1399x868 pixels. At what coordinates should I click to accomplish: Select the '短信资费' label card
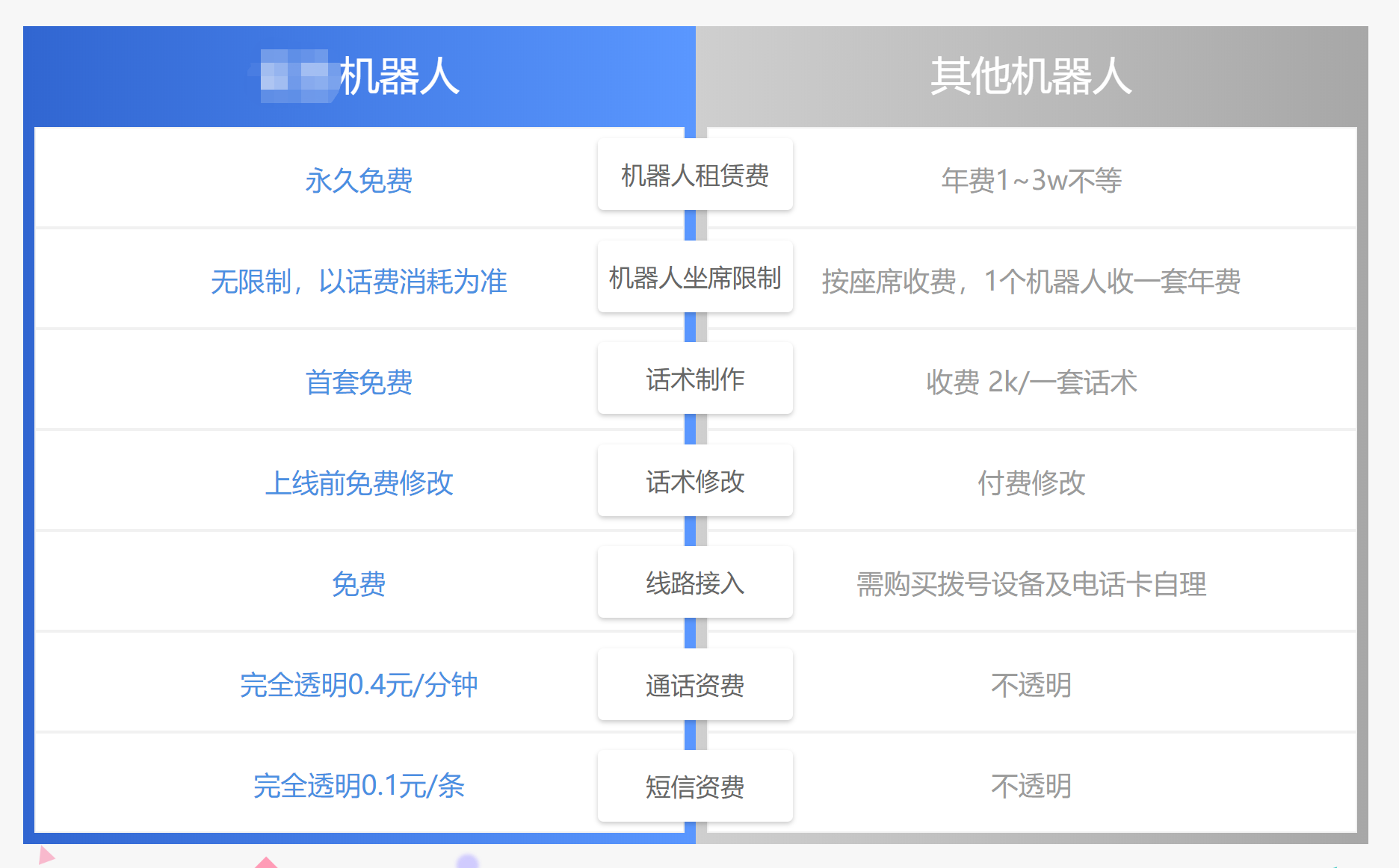(695, 787)
